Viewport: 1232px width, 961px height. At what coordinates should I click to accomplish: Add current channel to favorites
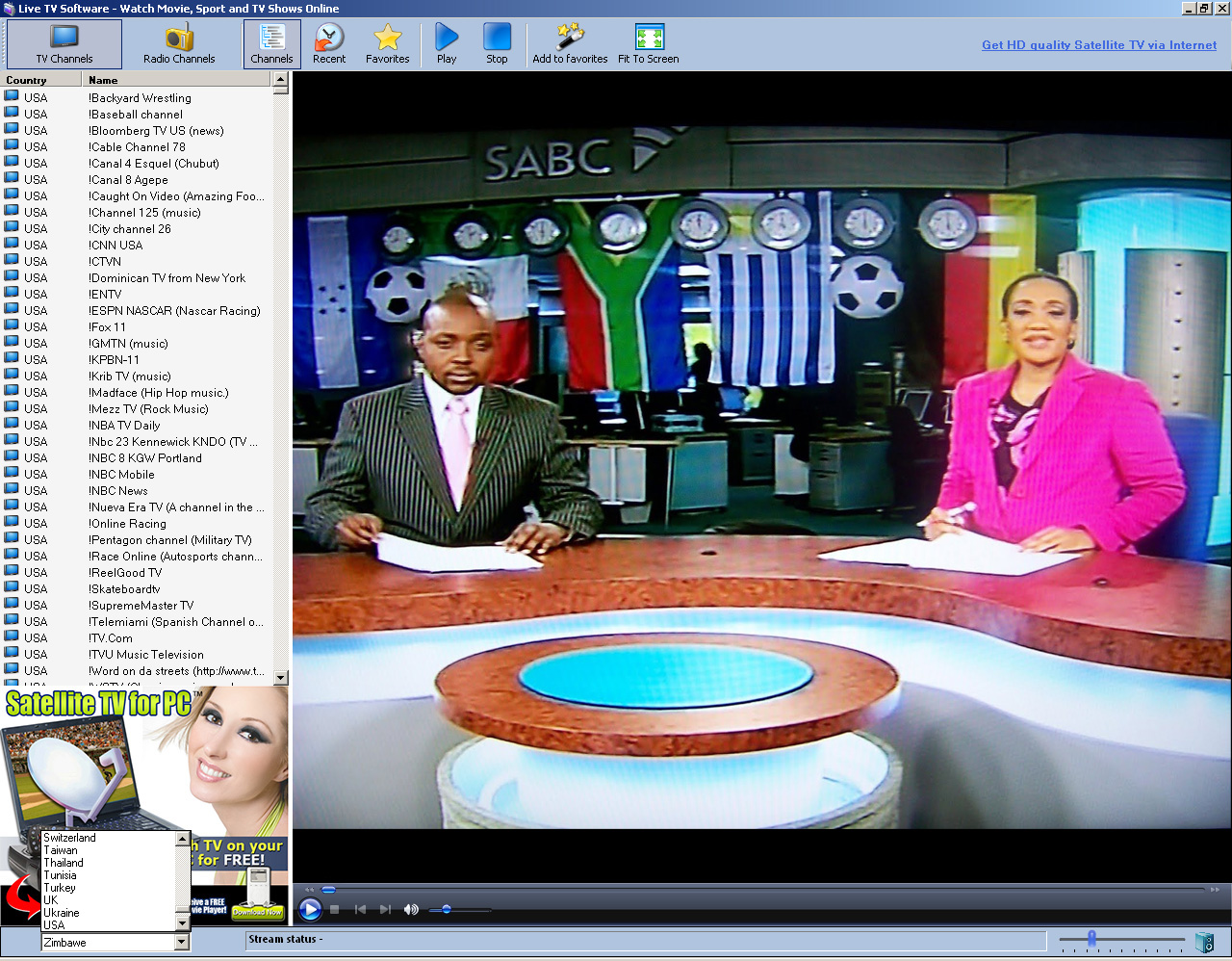(570, 44)
